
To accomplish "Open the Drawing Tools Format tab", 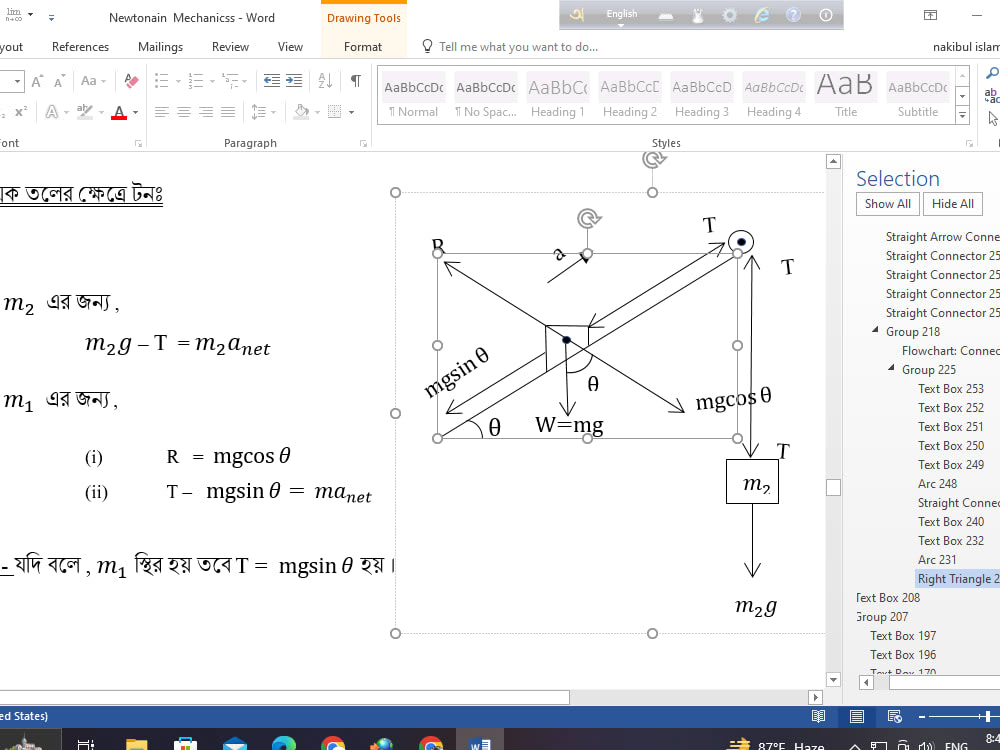I will coord(363,46).
